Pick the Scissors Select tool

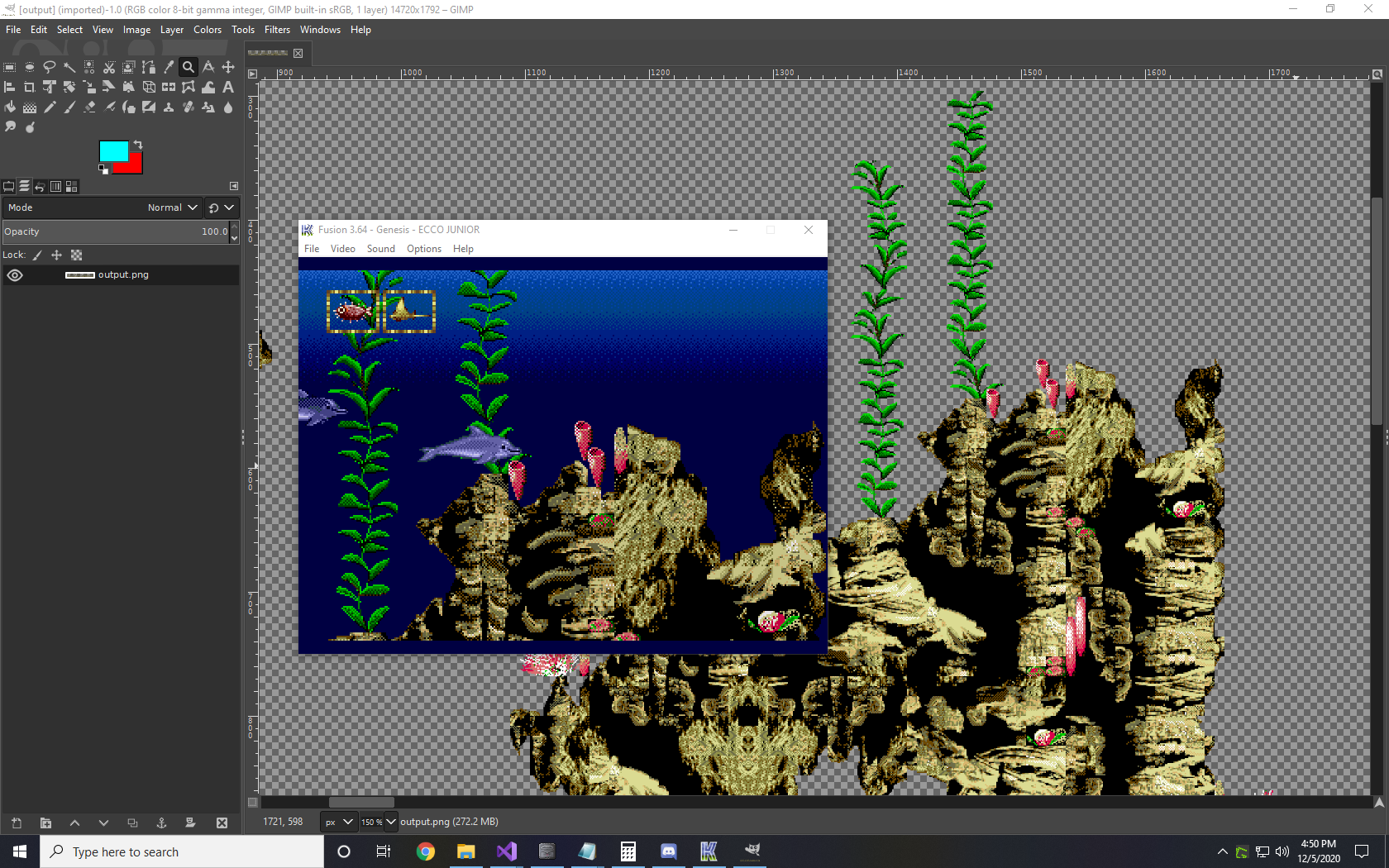click(x=109, y=67)
